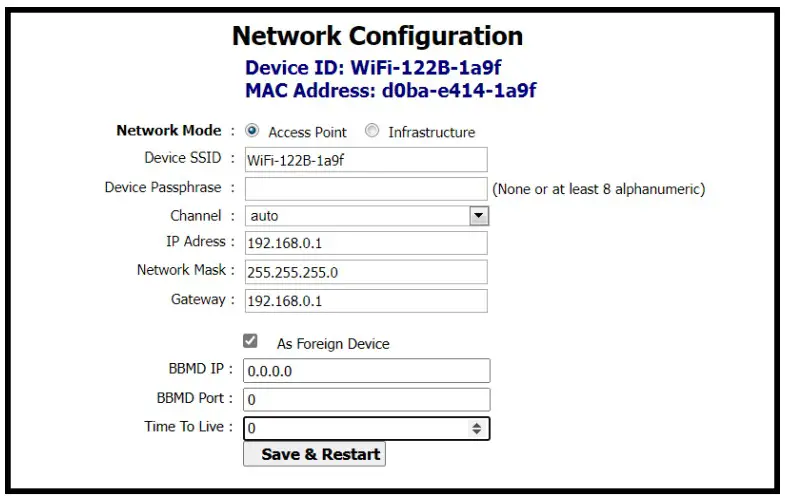Decrease Time To Live with down arrow
Image resolution: width=785 pixels, height=499 pixels.
pos(477,432)
